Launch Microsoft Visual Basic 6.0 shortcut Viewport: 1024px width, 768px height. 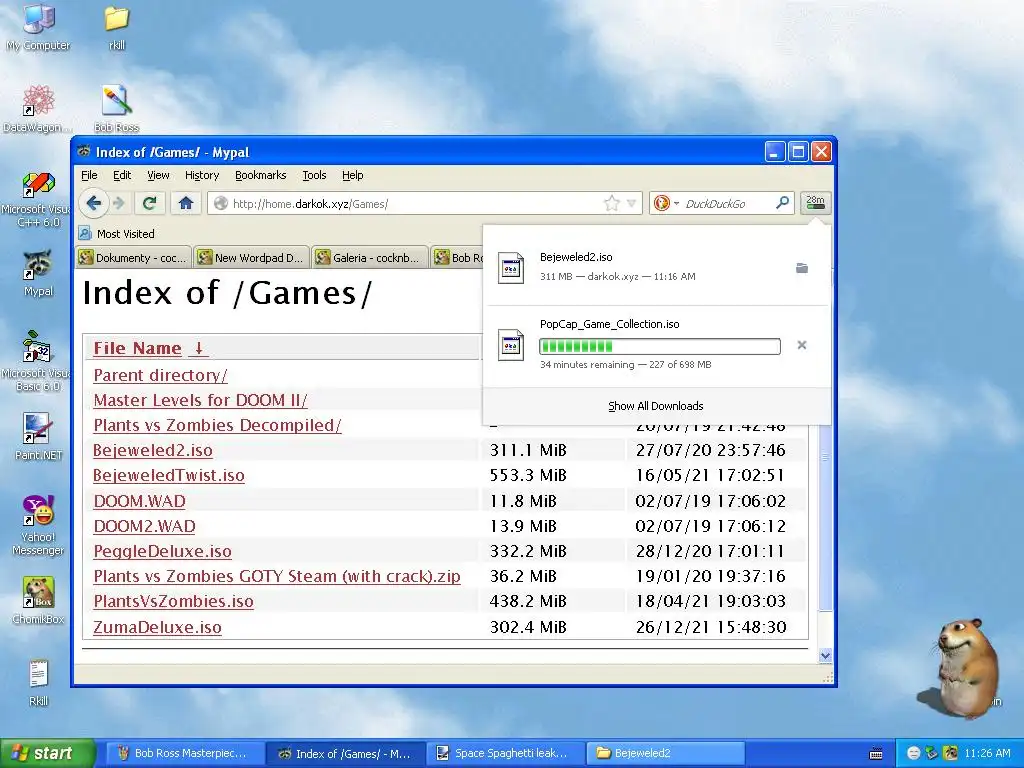click(x=38, y=361)
